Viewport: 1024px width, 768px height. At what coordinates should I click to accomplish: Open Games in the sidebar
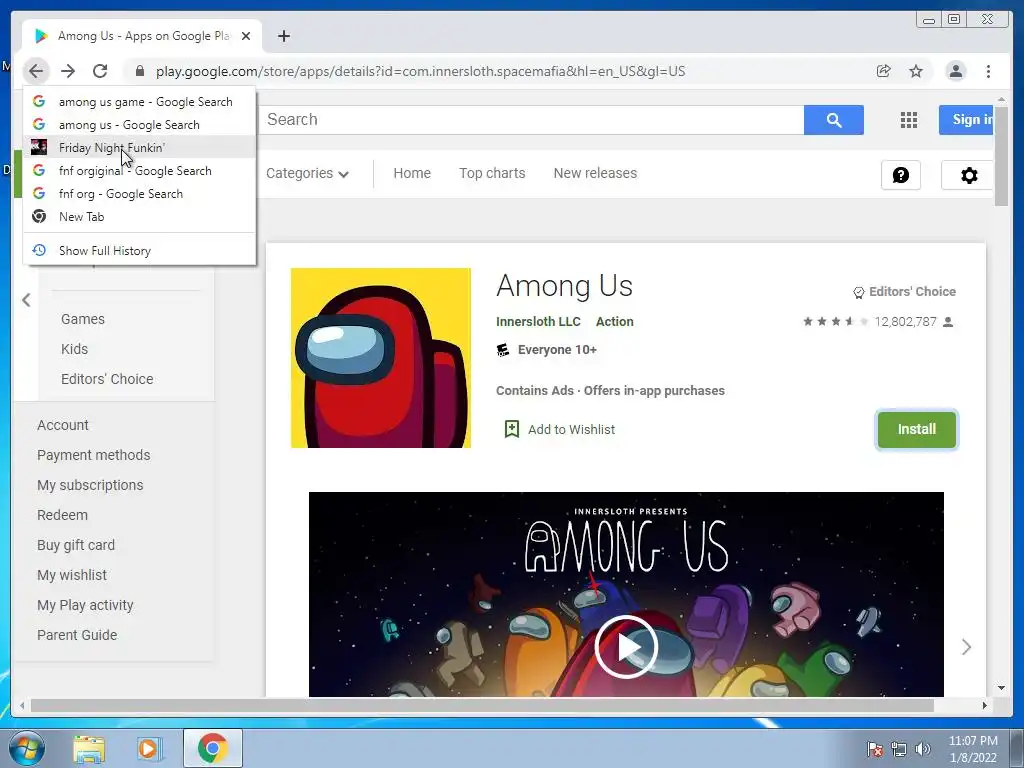pyautogui.click(x=83, y=319)
